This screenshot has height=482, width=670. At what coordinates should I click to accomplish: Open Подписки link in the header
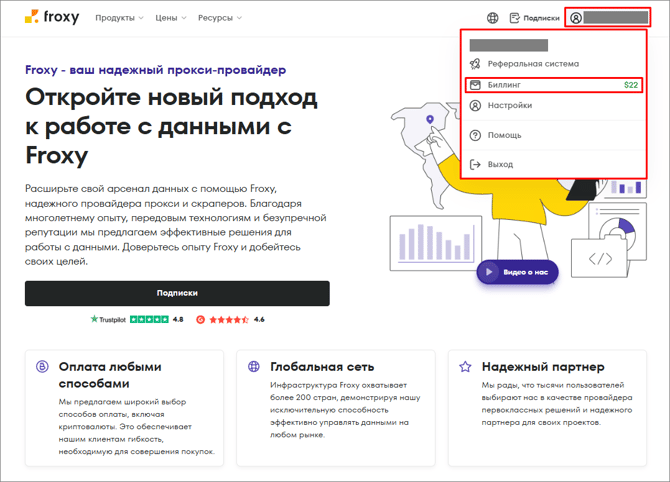coord(541,18)
